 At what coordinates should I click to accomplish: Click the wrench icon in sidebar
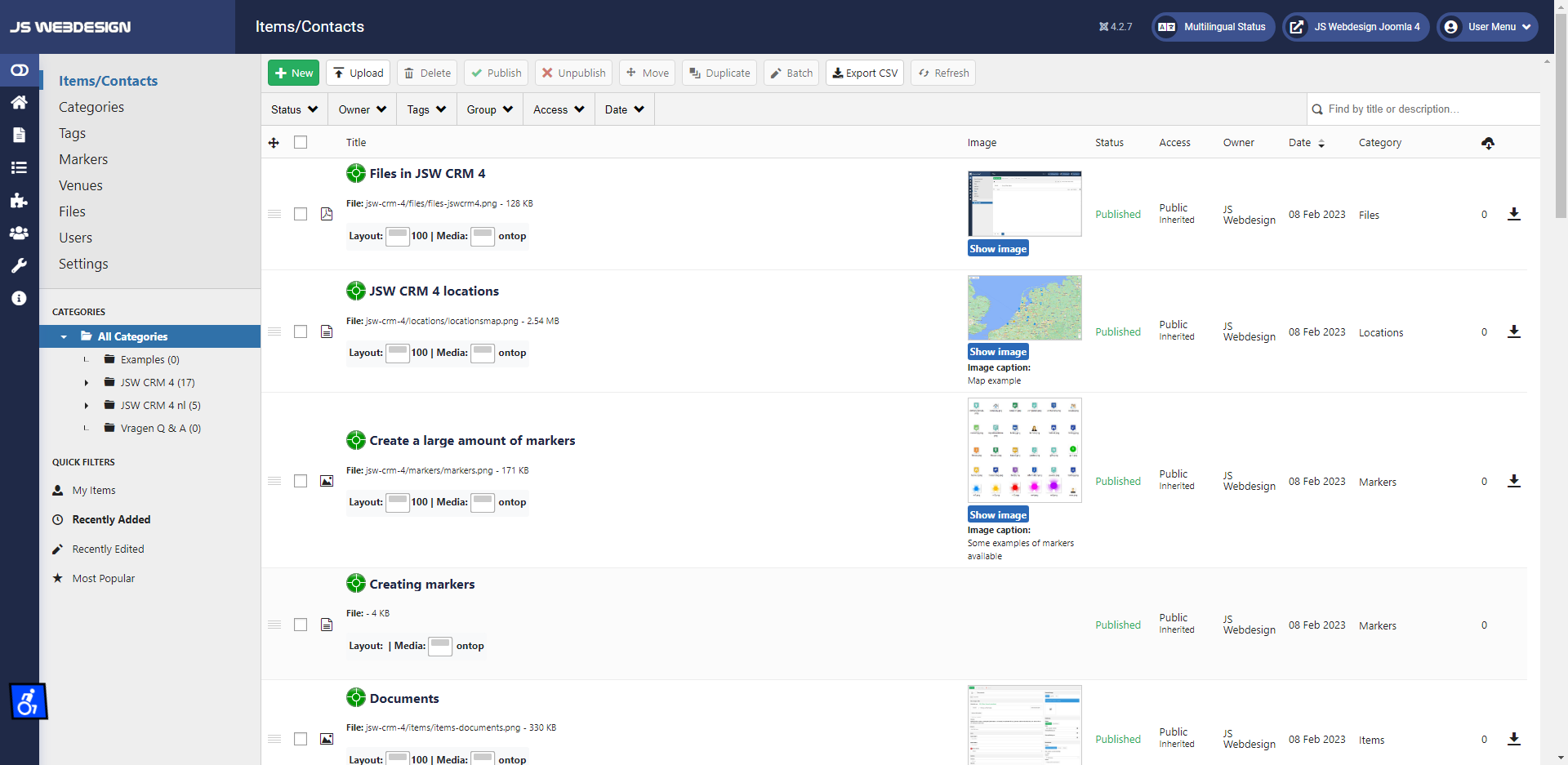pos(19,265)
